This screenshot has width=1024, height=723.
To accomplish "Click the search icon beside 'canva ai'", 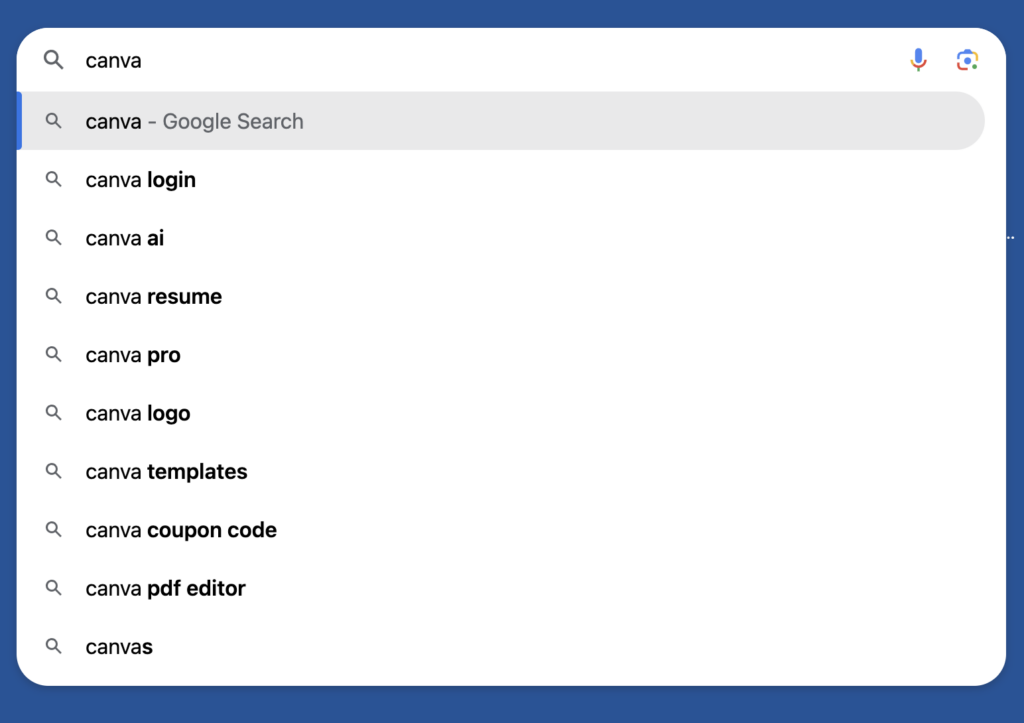I will (x=54, y=237).
